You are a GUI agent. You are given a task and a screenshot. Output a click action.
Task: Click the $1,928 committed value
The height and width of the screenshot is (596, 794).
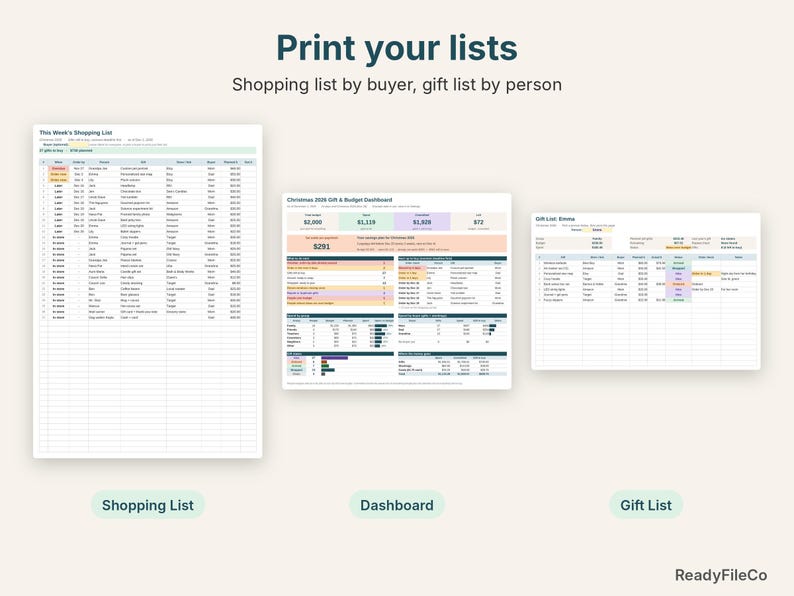(422, 222)
